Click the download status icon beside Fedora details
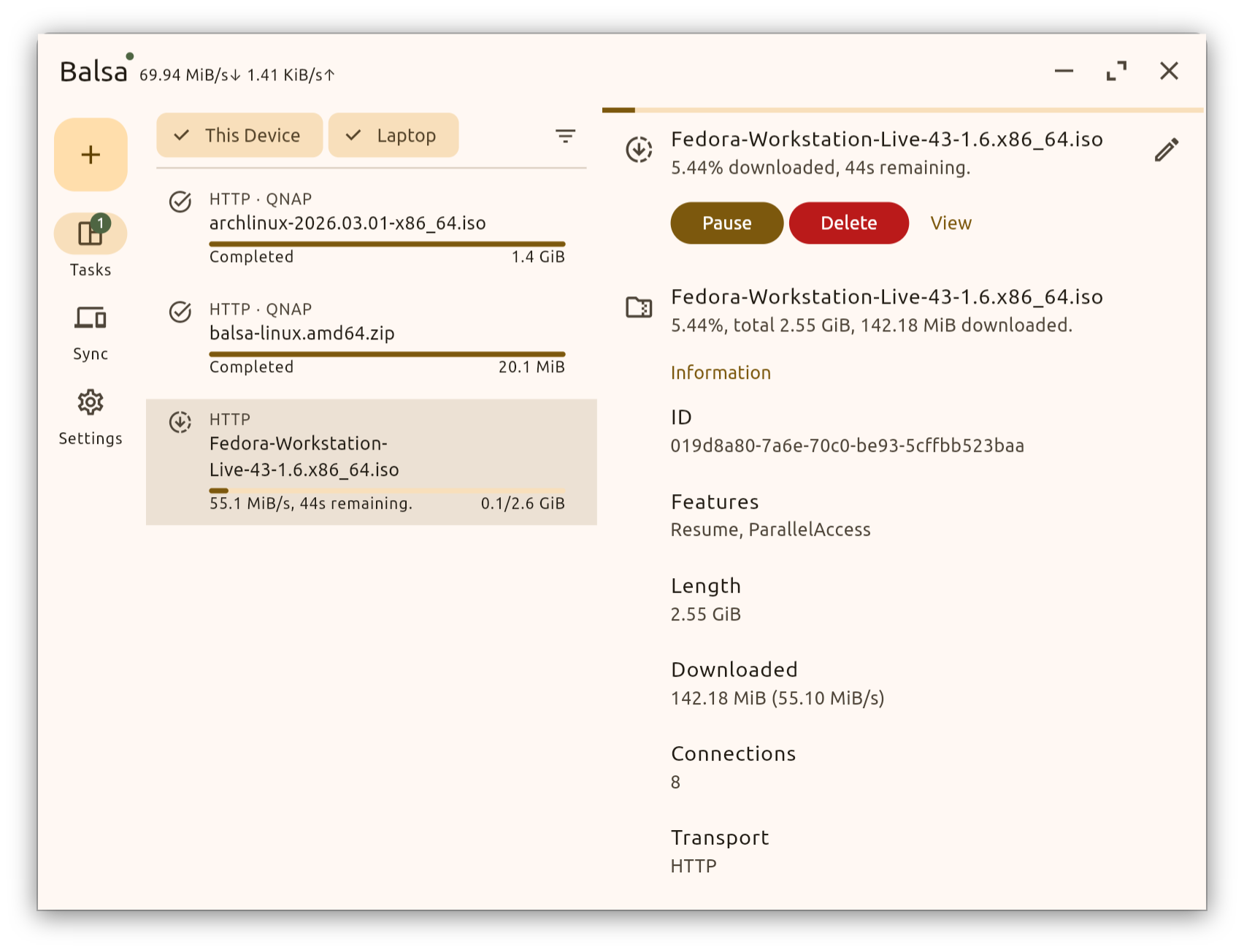 click(x=638, y=148)
